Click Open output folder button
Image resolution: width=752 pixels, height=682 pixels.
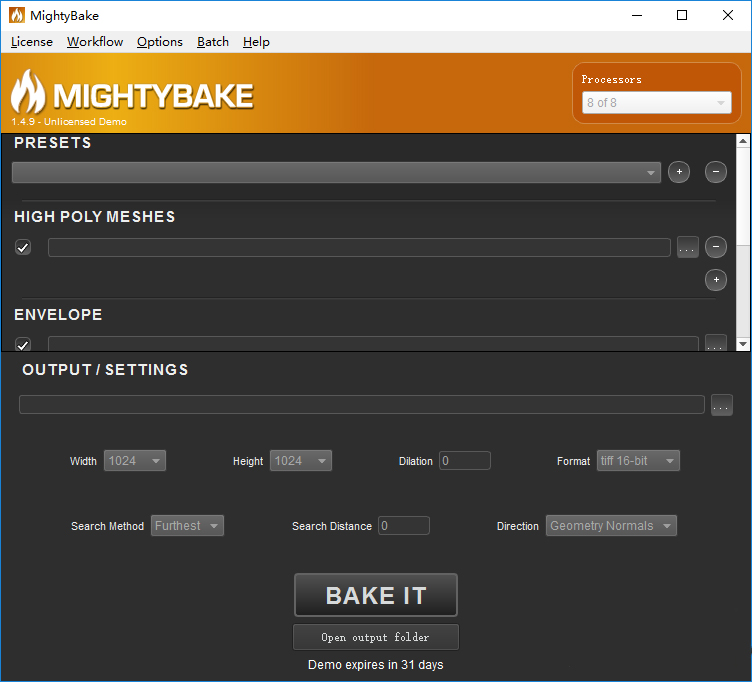coord(375,637)
